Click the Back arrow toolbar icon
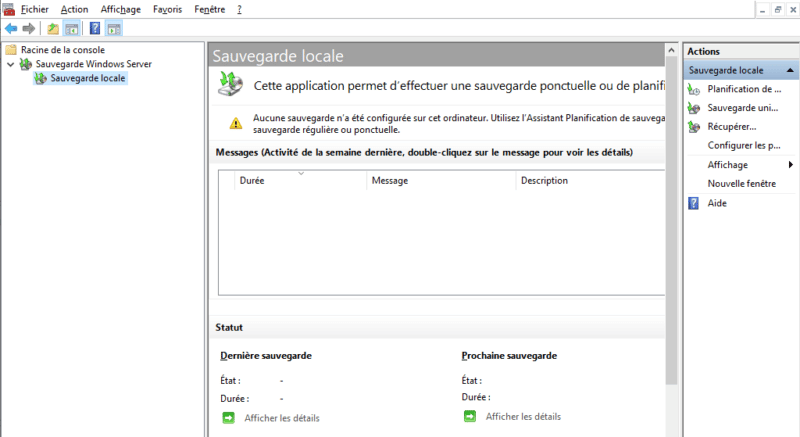Image resolution: width=800 pixels, height=437 pixels. 11,29
